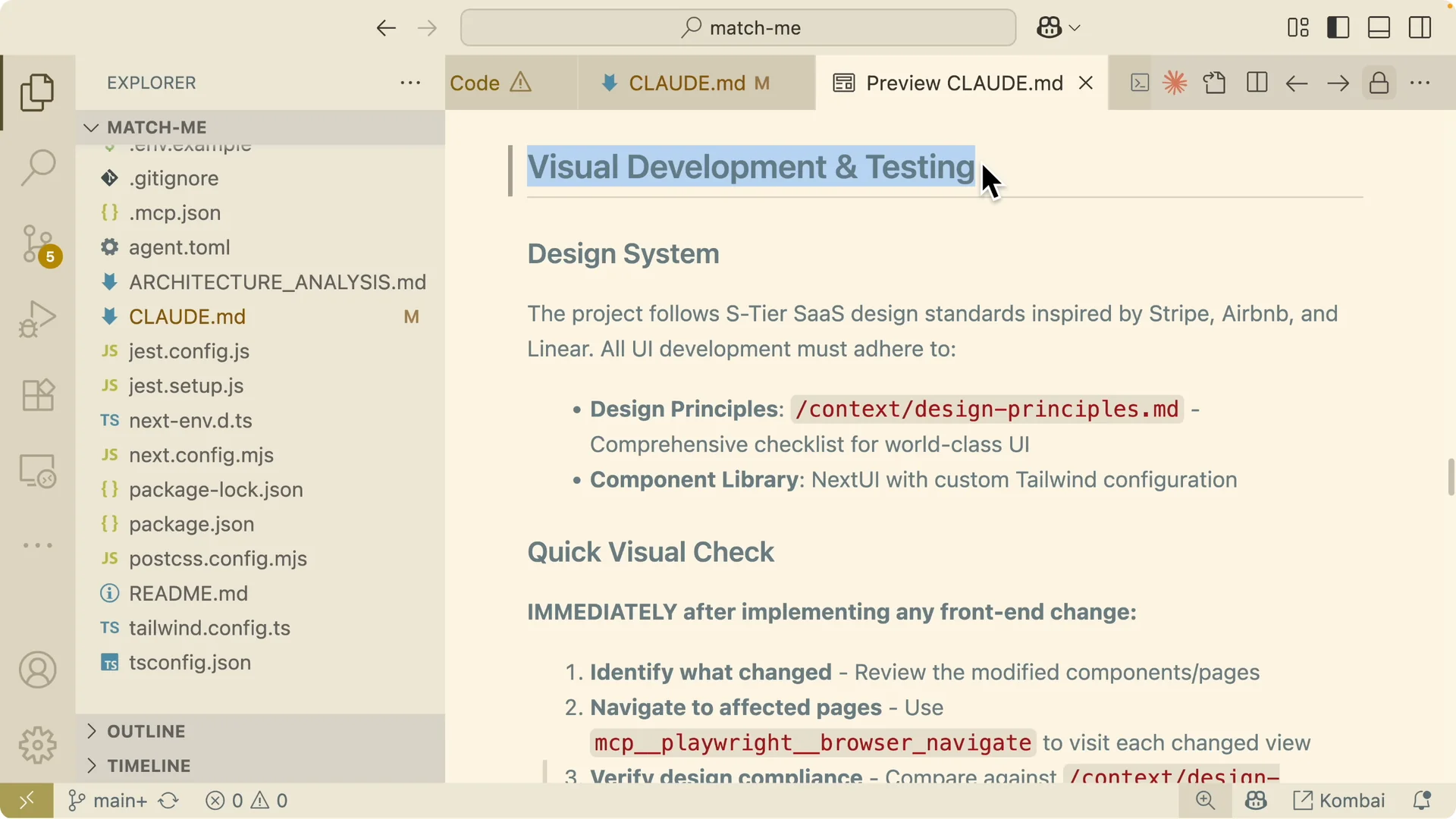This screenshot has height=819, width=1456.
Task: Collapse the MATCH-ME folder section
Action: [260, 127]
